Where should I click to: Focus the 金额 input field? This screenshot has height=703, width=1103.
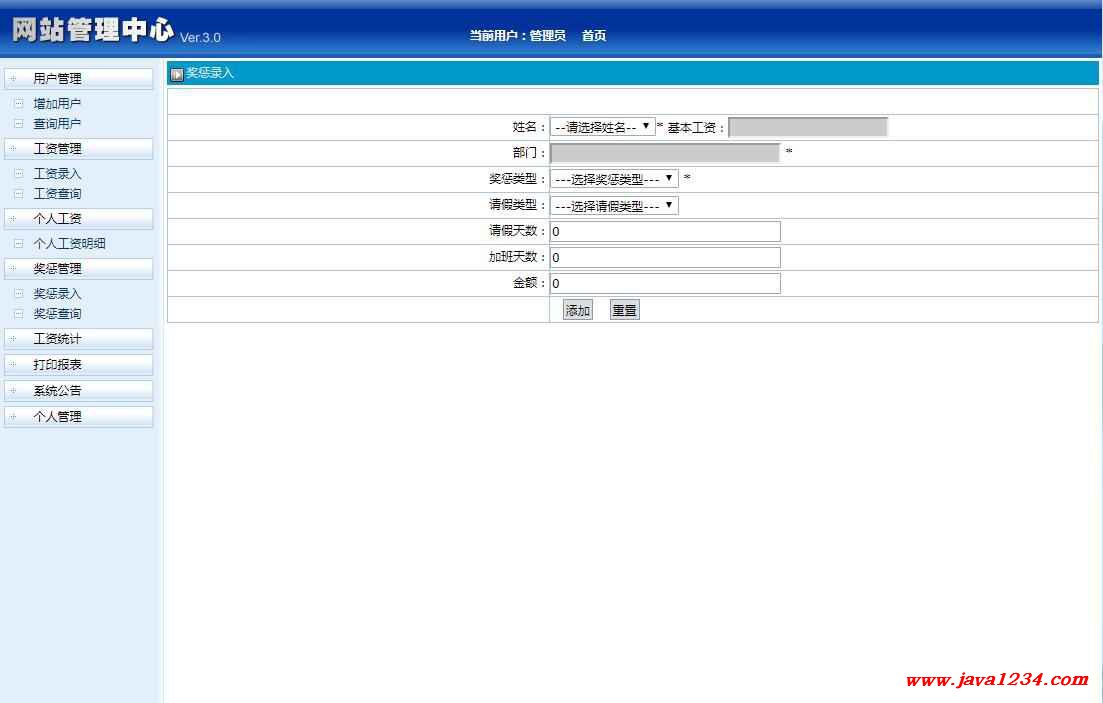click(665, 284)
